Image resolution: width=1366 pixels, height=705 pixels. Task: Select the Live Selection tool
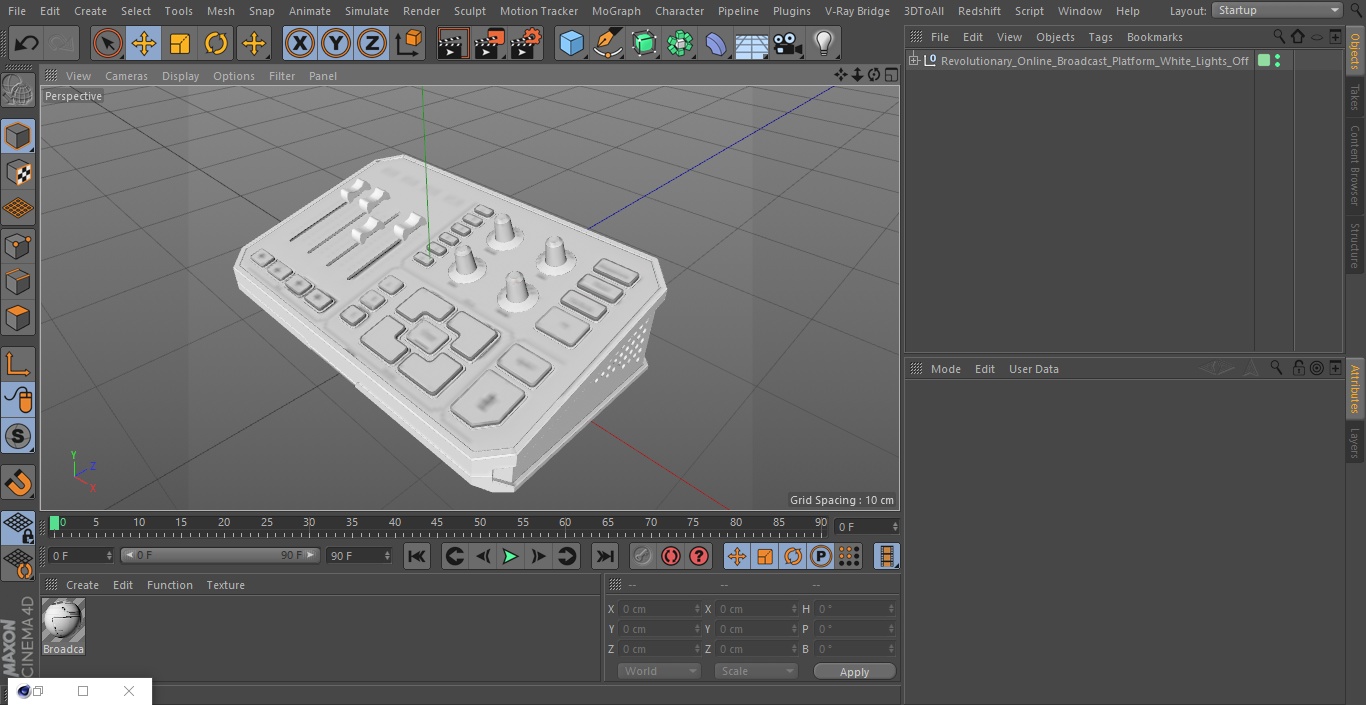pyautogui.click(x=108, y=43)
